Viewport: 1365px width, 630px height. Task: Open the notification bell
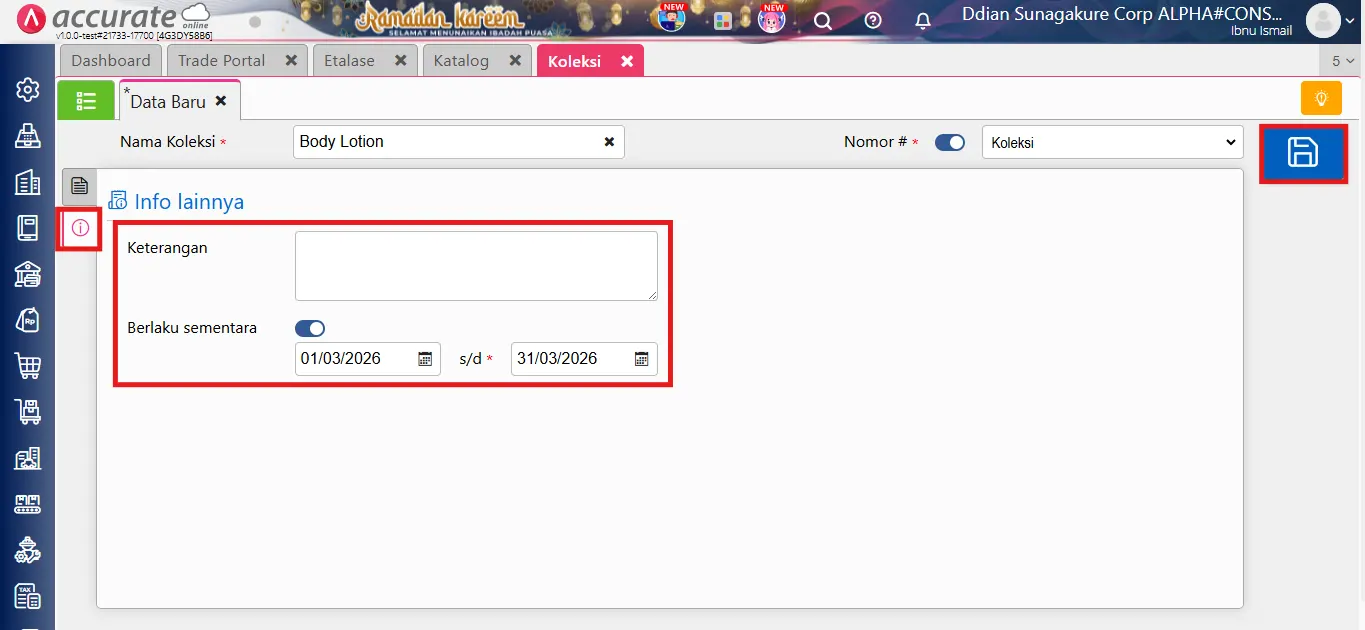922,20
